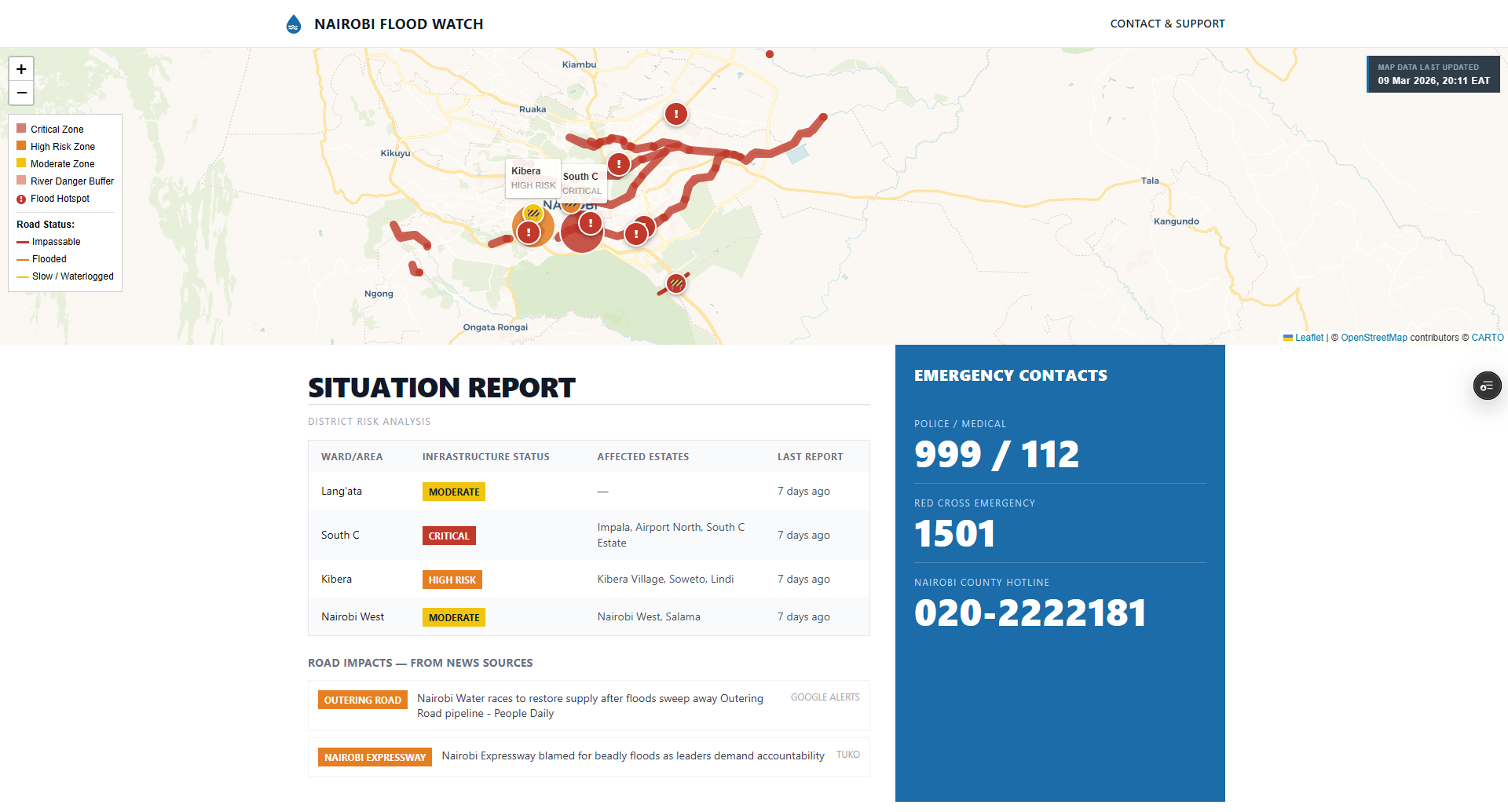Open the Leaflet attribution link
This screenshot has height=812, width=1508.
coord(1309,338)
